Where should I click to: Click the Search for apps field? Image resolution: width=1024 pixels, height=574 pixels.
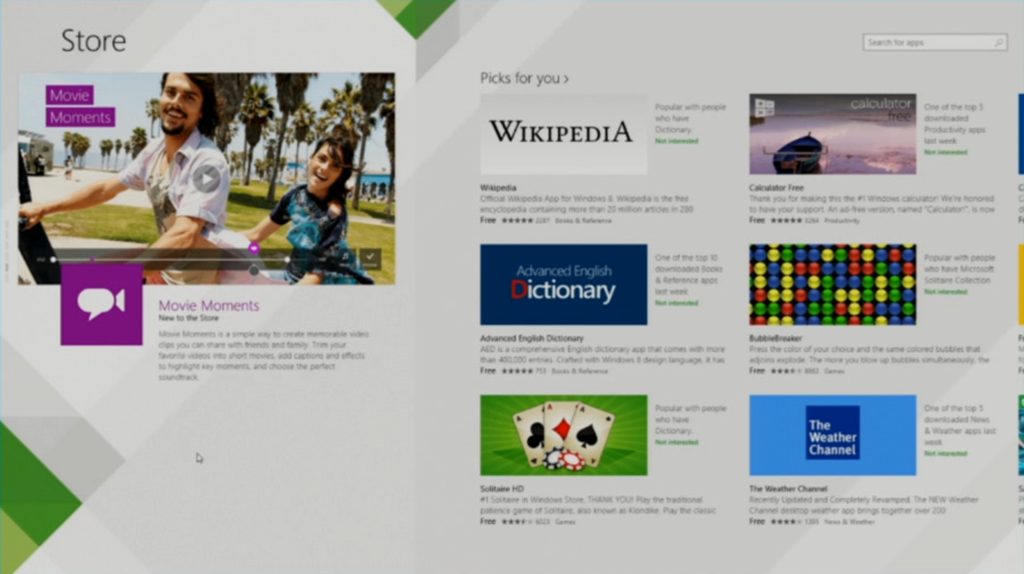tap(935, 42)
